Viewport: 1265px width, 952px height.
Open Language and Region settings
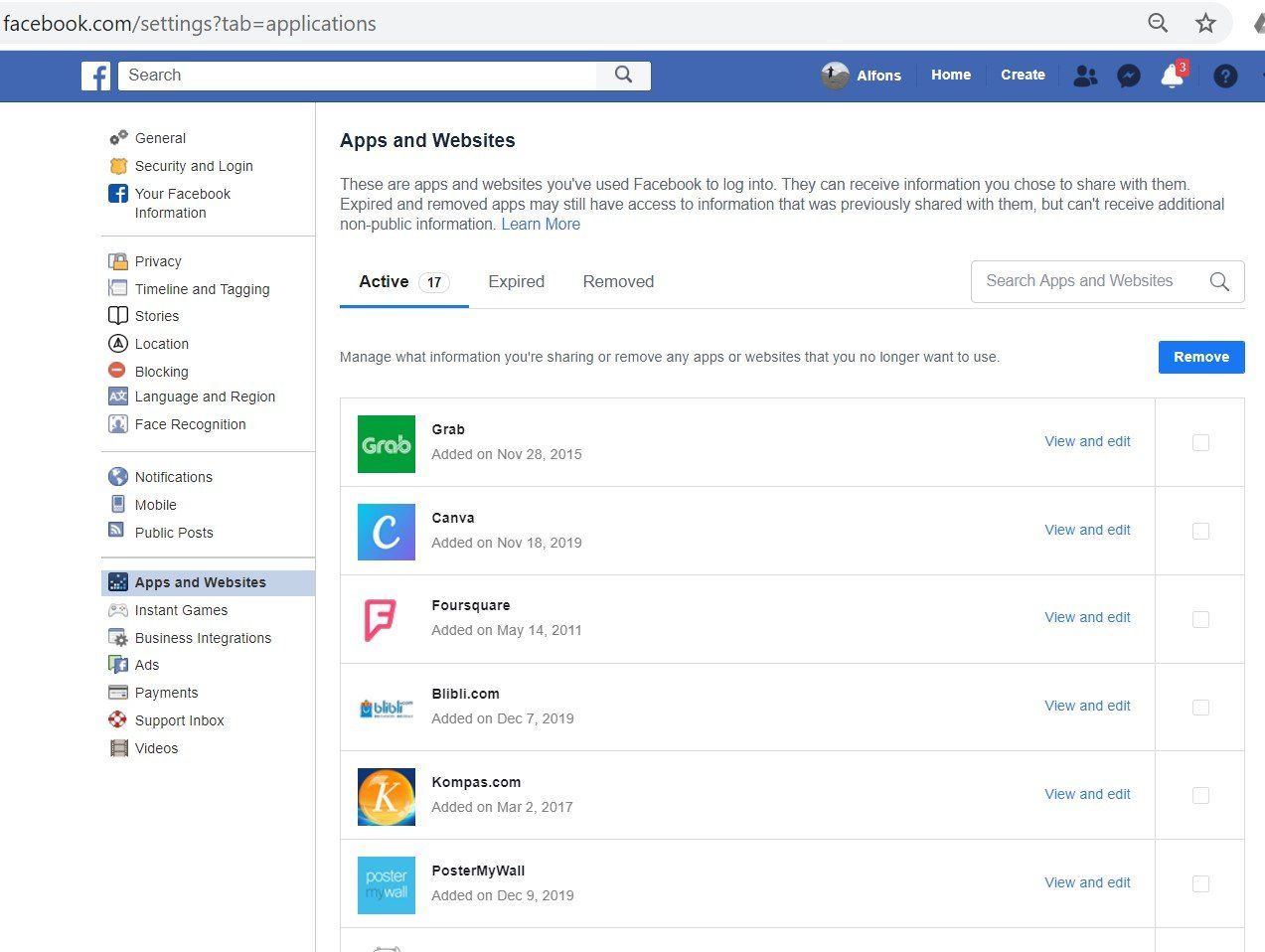point(205,397)
